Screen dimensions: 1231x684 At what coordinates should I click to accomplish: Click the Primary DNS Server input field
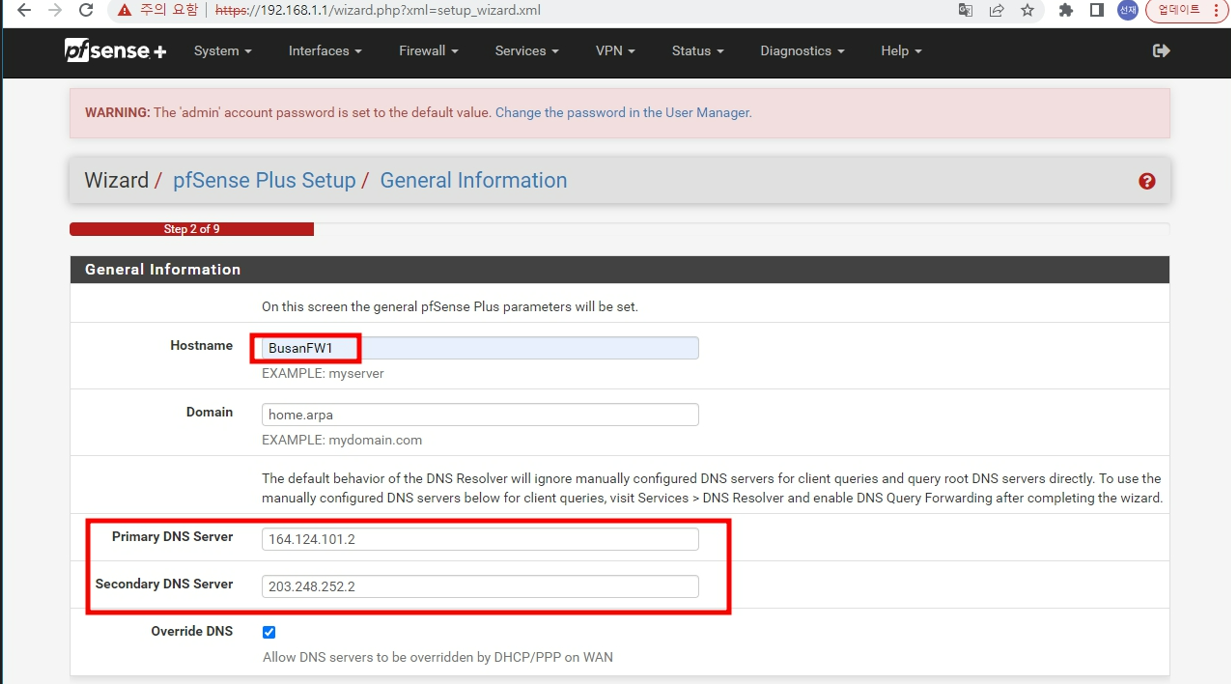(x=480, y=539)
